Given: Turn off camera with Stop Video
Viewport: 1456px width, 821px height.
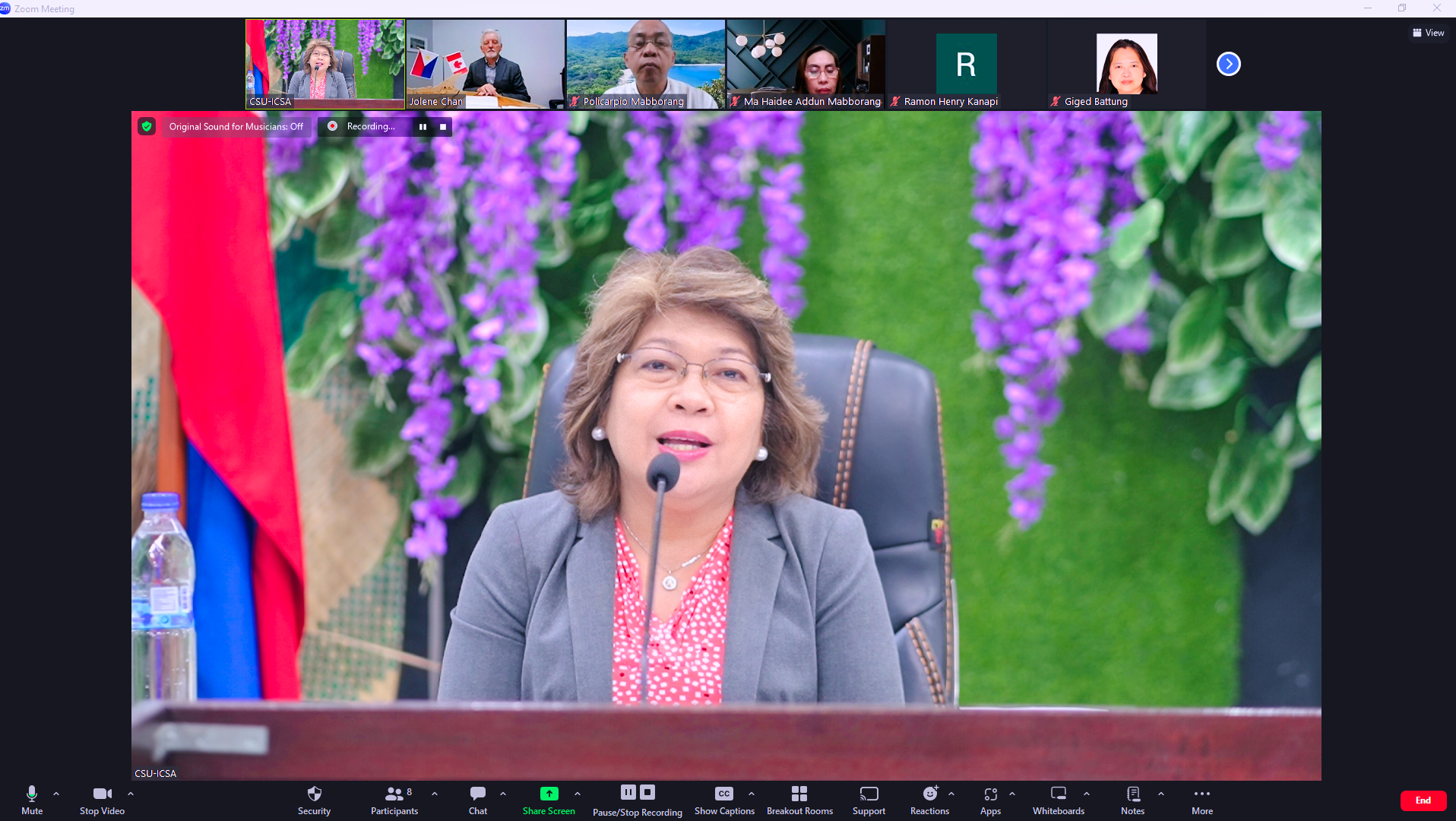Looking at the screenshot, I should pos(102,800).
